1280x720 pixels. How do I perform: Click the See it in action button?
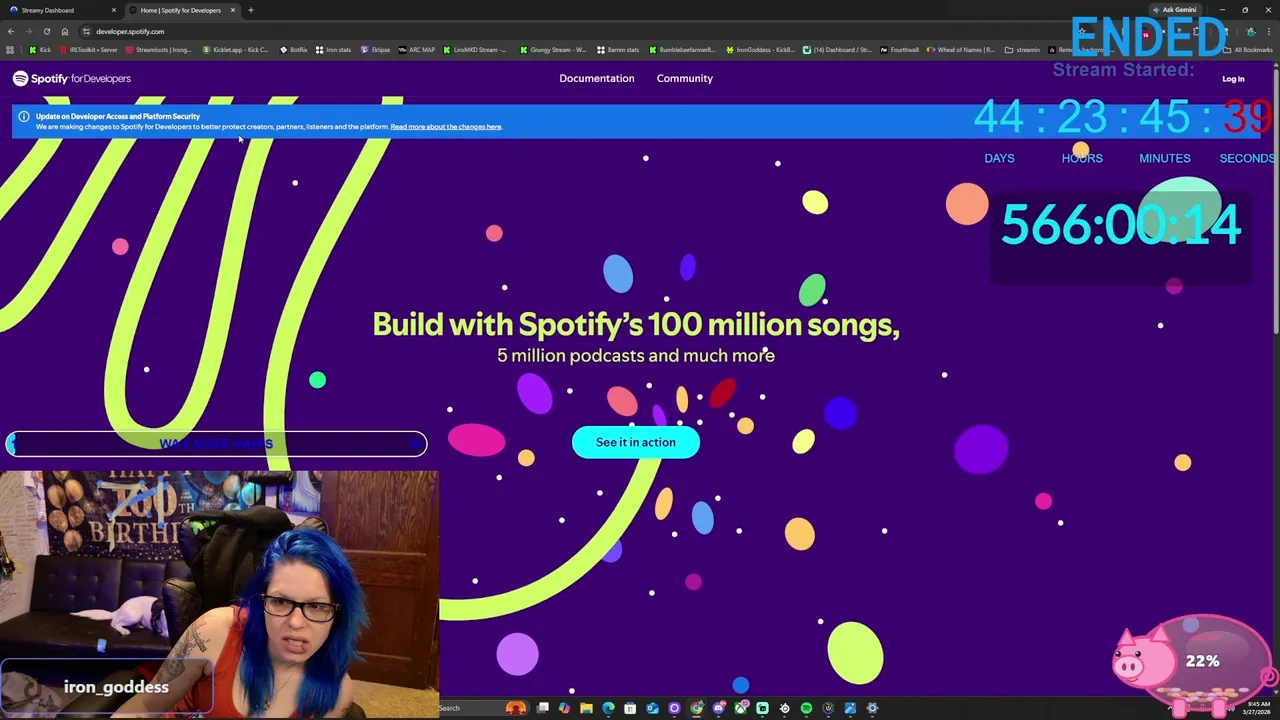pyautogui.click(x=635, y=442)
